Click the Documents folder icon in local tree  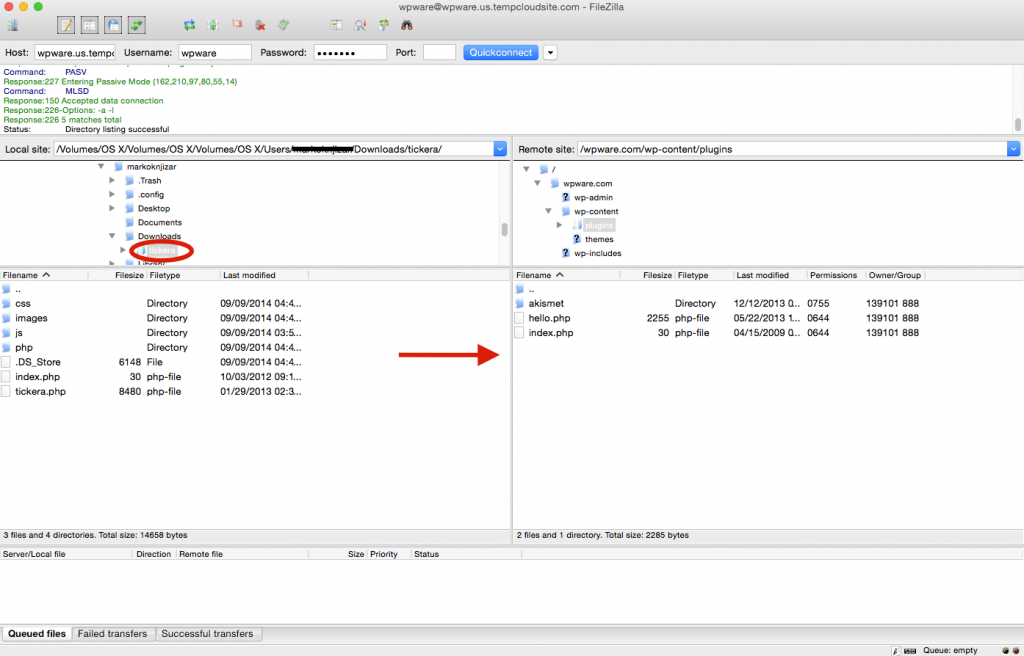click(129, 223)
